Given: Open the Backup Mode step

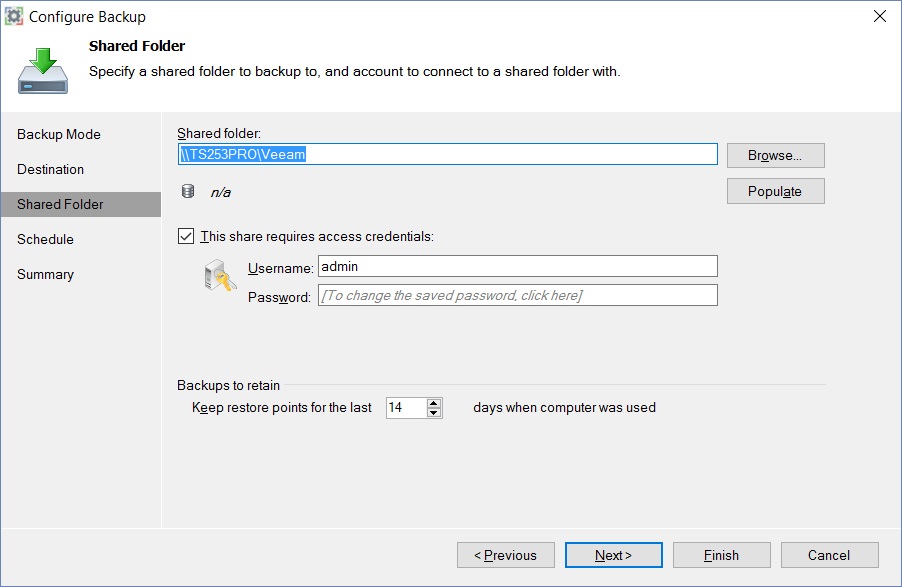Looking at the screenshot, I should (x=59, y=134).
